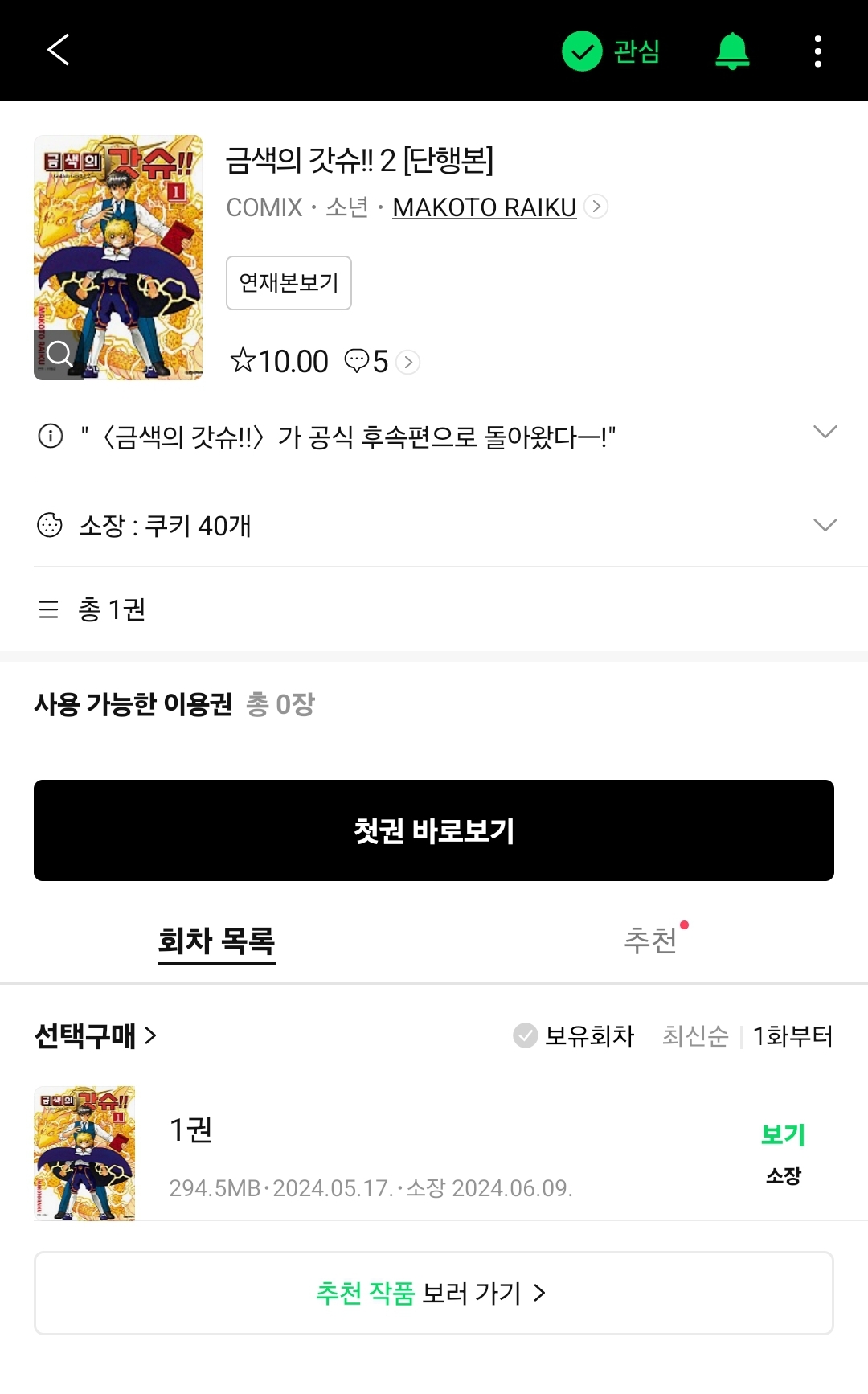The width and height of the screenshot is (868, 1394).
Task: Expand the series description chevron
Action: click(x=825, y=433)
